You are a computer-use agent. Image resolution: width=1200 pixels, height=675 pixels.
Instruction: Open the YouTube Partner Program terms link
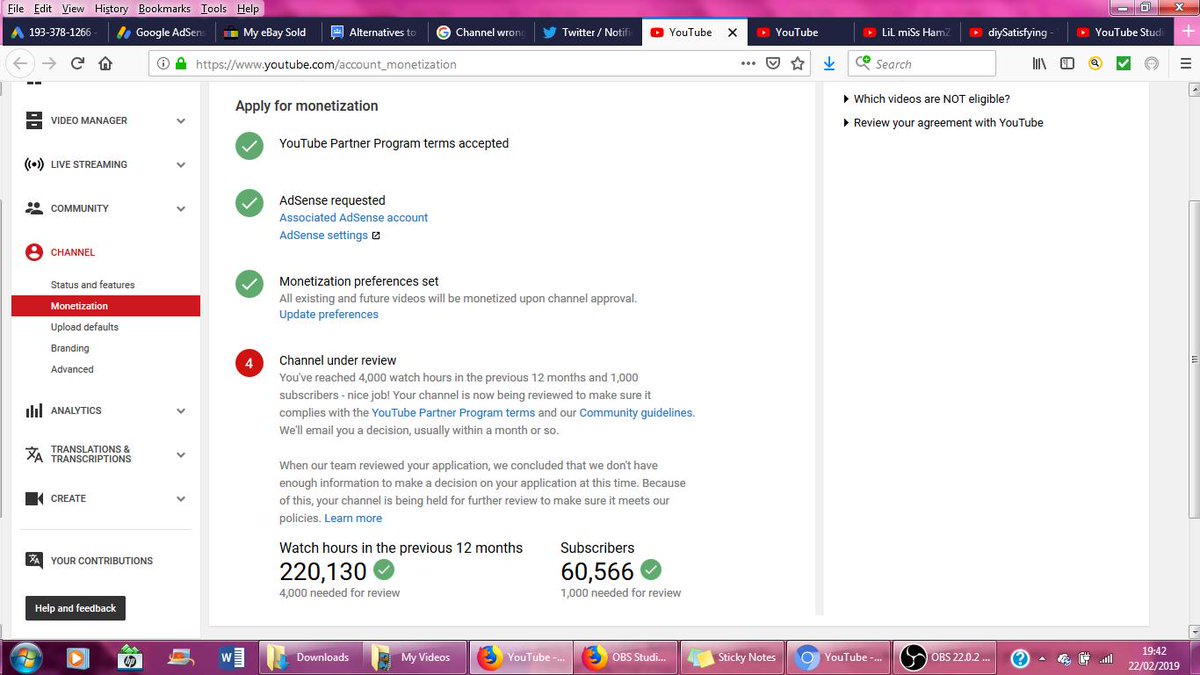click(x=453, y=412)
